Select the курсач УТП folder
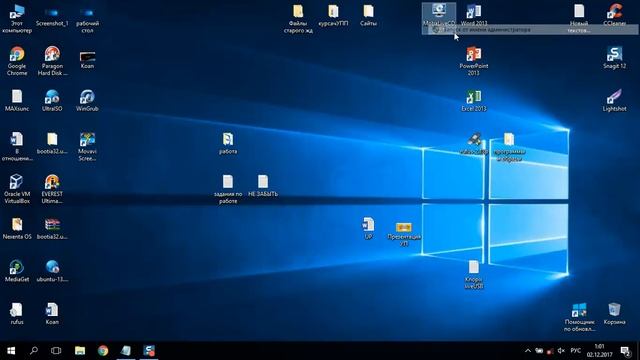The width and height of the screenshot is (640, 360). tap(333, 16)
